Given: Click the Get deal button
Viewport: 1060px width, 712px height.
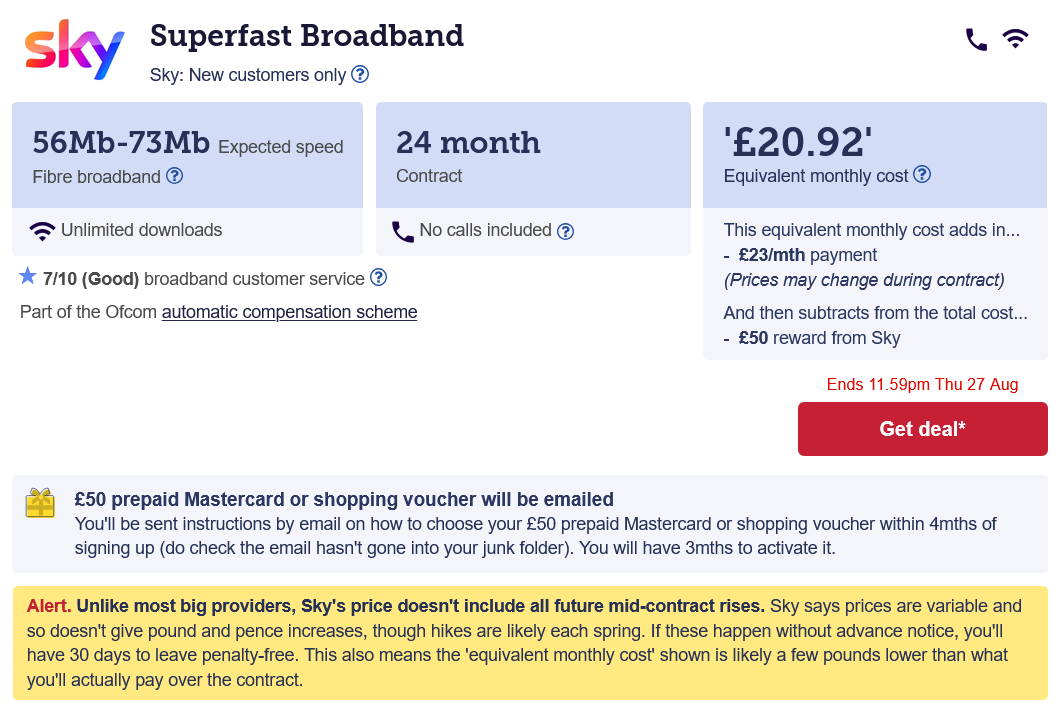Looking at the screenshot, I should pyautogui.click(x=922, y=429).
